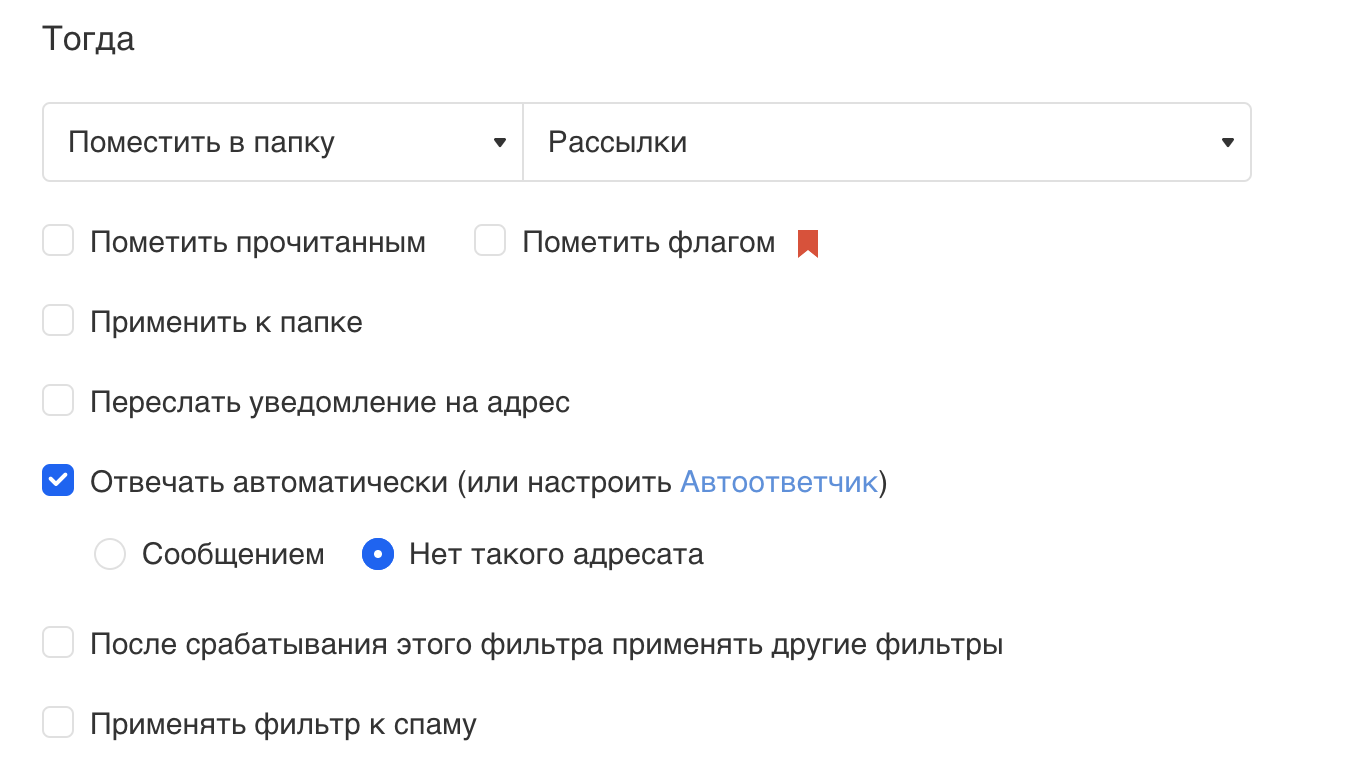Enable applying other filters after this filter
The height and width of the screenshot is (780, 1358).
pyautogui.click(x=58, y=643)
